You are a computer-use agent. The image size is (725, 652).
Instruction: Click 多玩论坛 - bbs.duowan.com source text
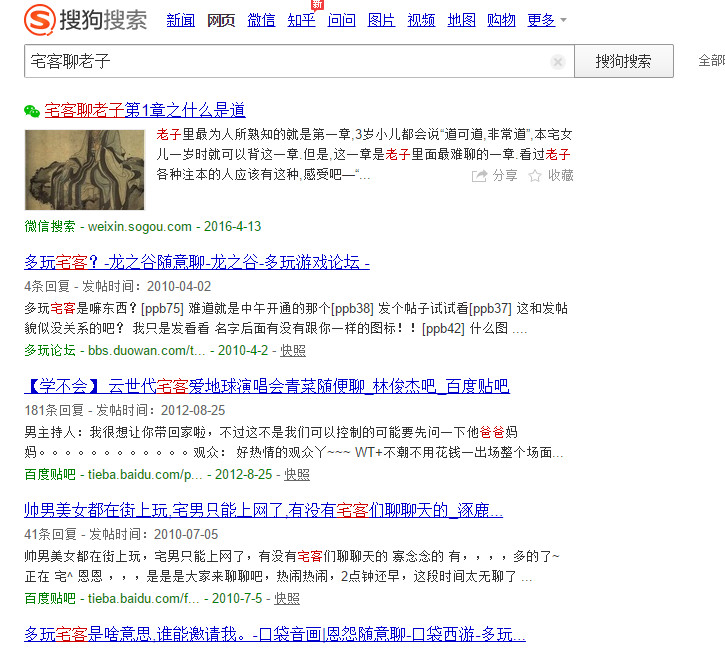tap(115, 351)
